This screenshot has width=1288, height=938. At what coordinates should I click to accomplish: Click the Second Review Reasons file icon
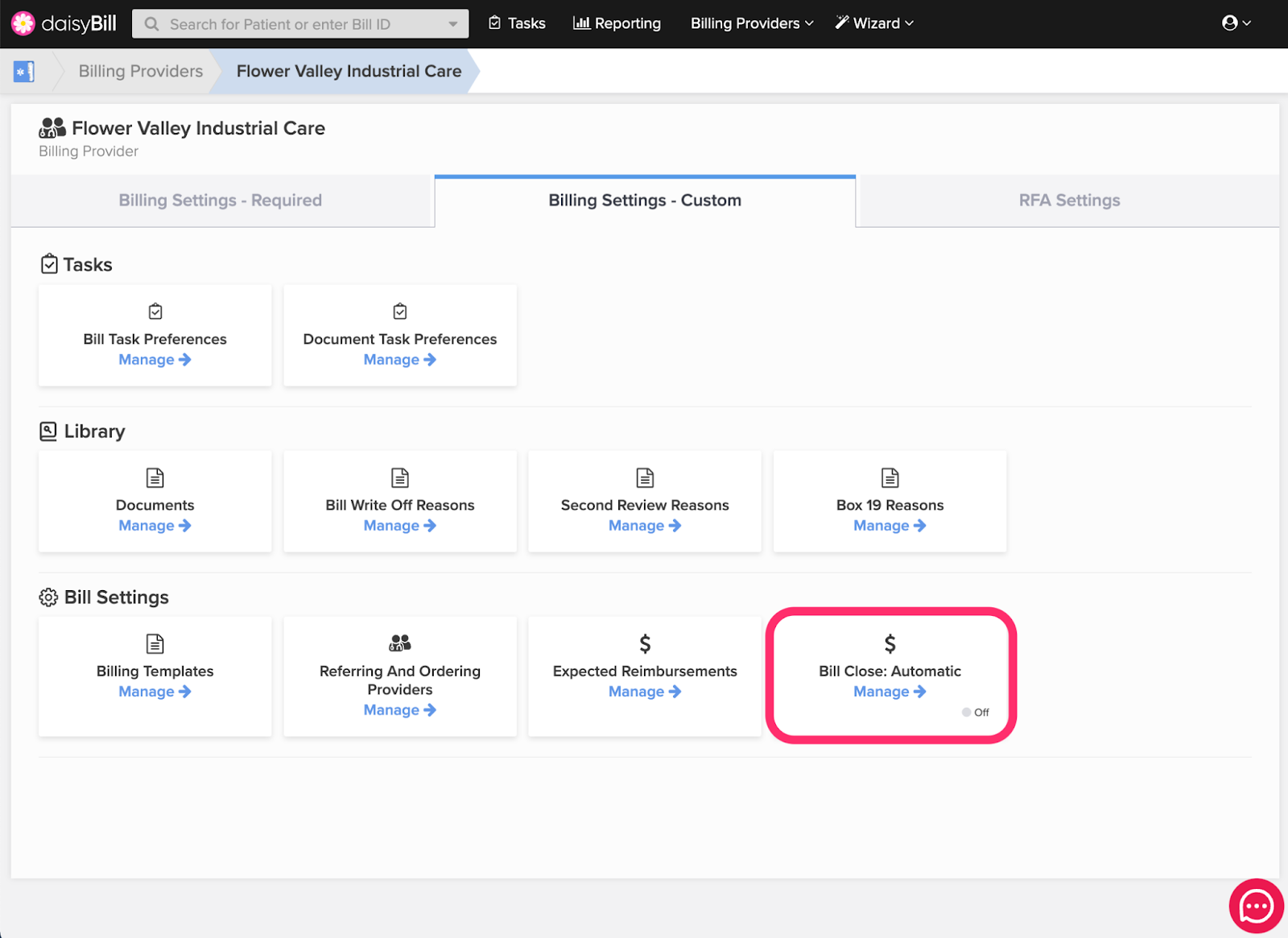(x=645, y=477)
